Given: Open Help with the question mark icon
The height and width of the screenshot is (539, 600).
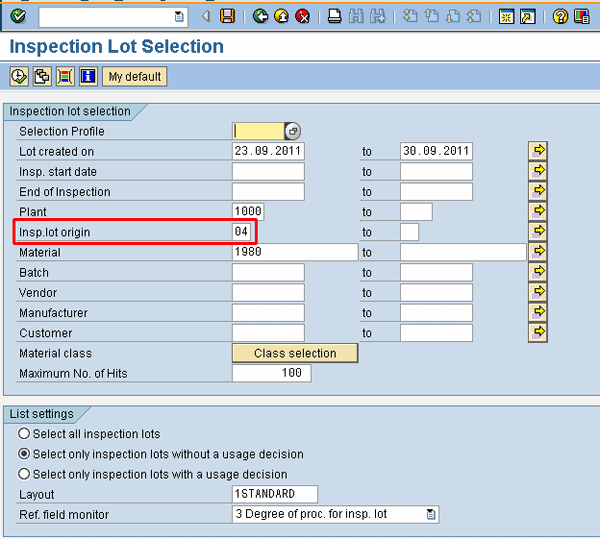Looking at the screenshot, I should (x=560, y=16).
